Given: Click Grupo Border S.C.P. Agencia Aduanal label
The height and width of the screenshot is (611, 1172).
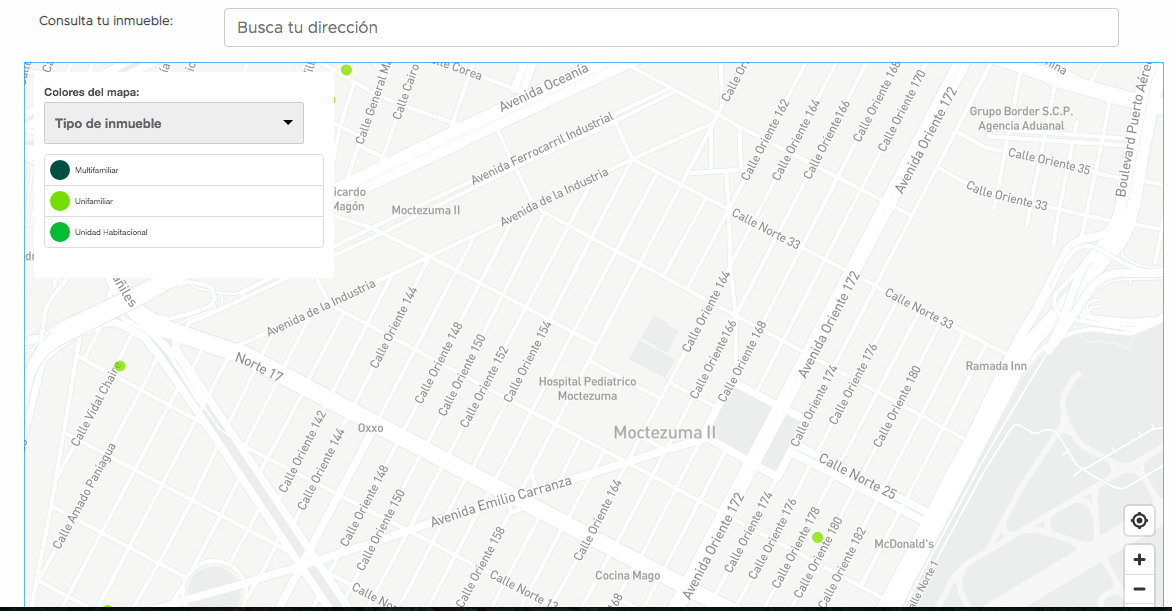Looking at the screenshot, I should click(x=1020, y=119).
